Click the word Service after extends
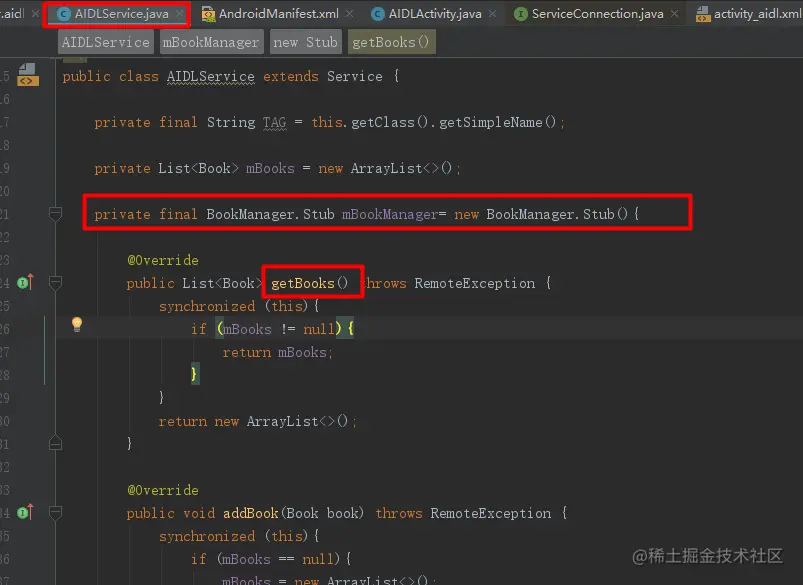 pyautogui.click(x=354, y=76)
